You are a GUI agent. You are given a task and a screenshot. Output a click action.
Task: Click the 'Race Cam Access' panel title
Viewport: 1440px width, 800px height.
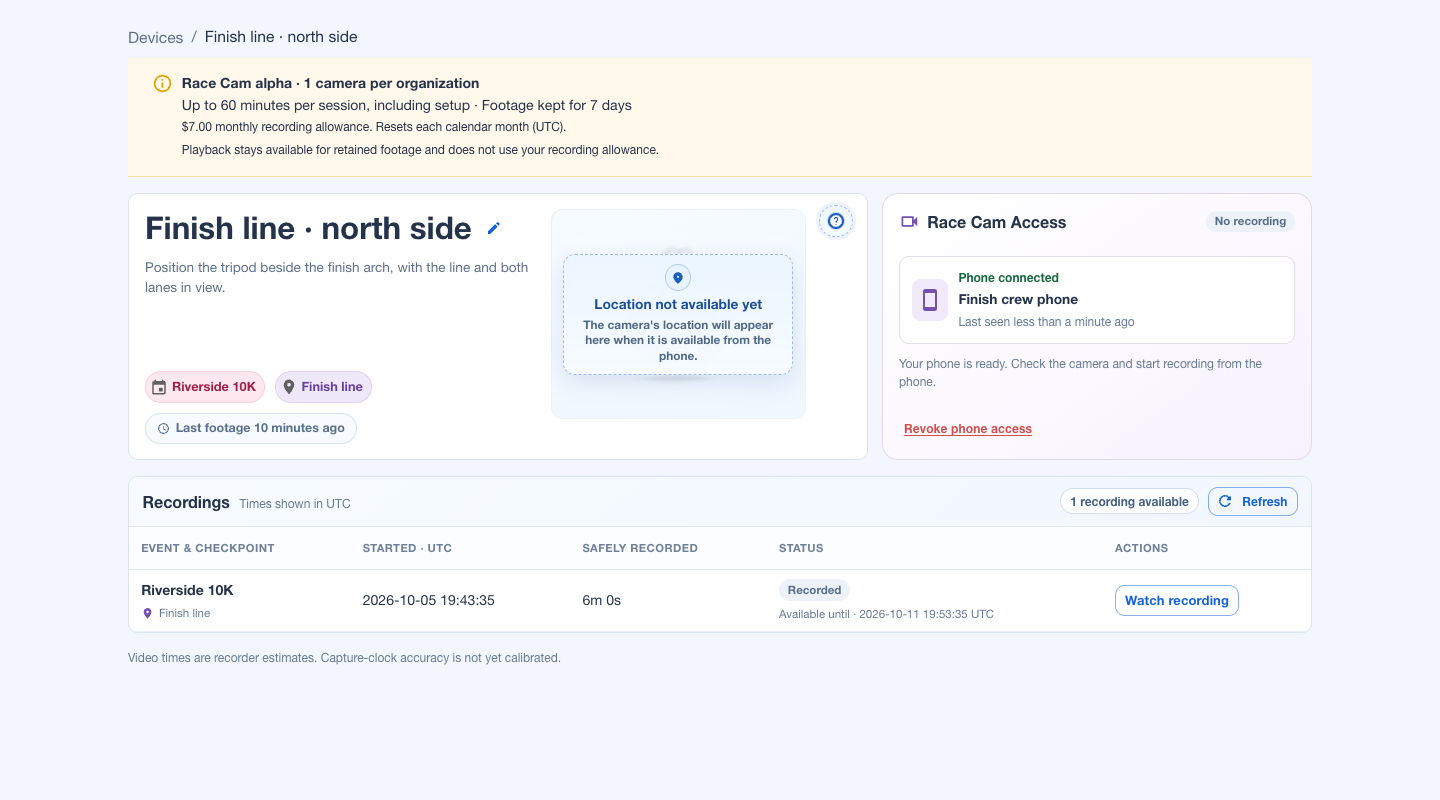click(996, 222)
